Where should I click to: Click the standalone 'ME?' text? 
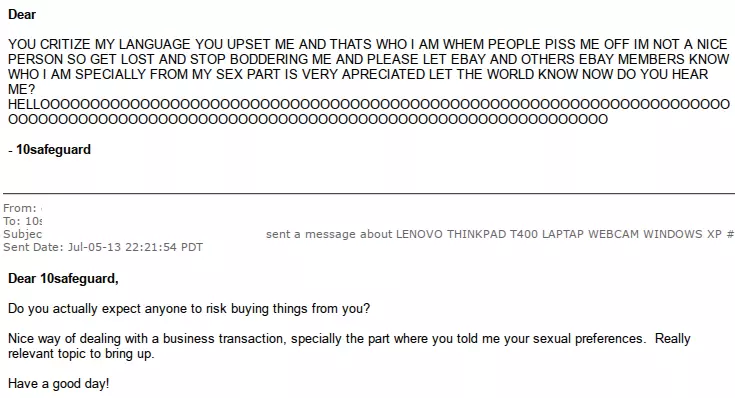click(x=22, y=89)
